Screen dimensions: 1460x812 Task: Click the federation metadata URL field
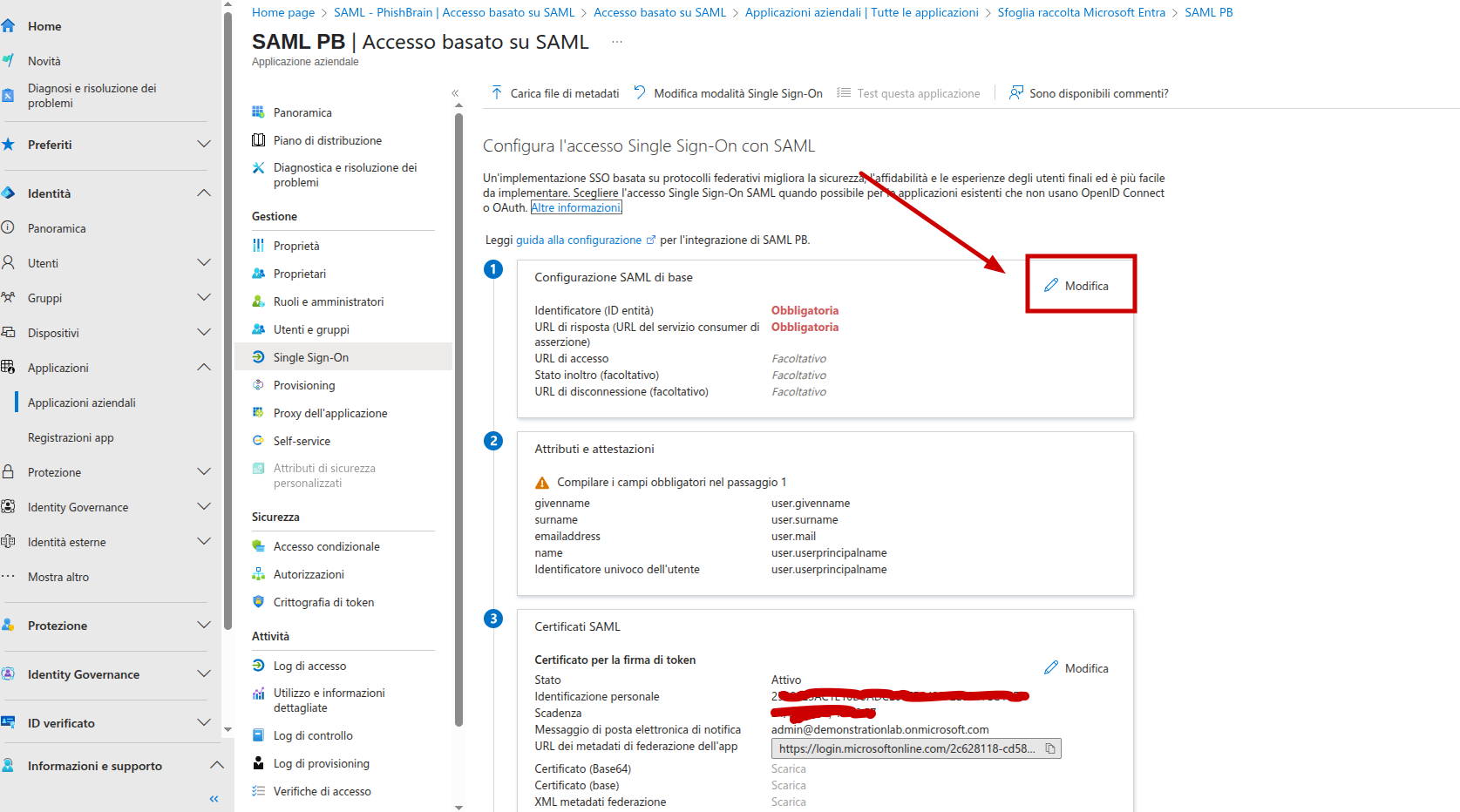pyautogui.click(x=916, y=748)
